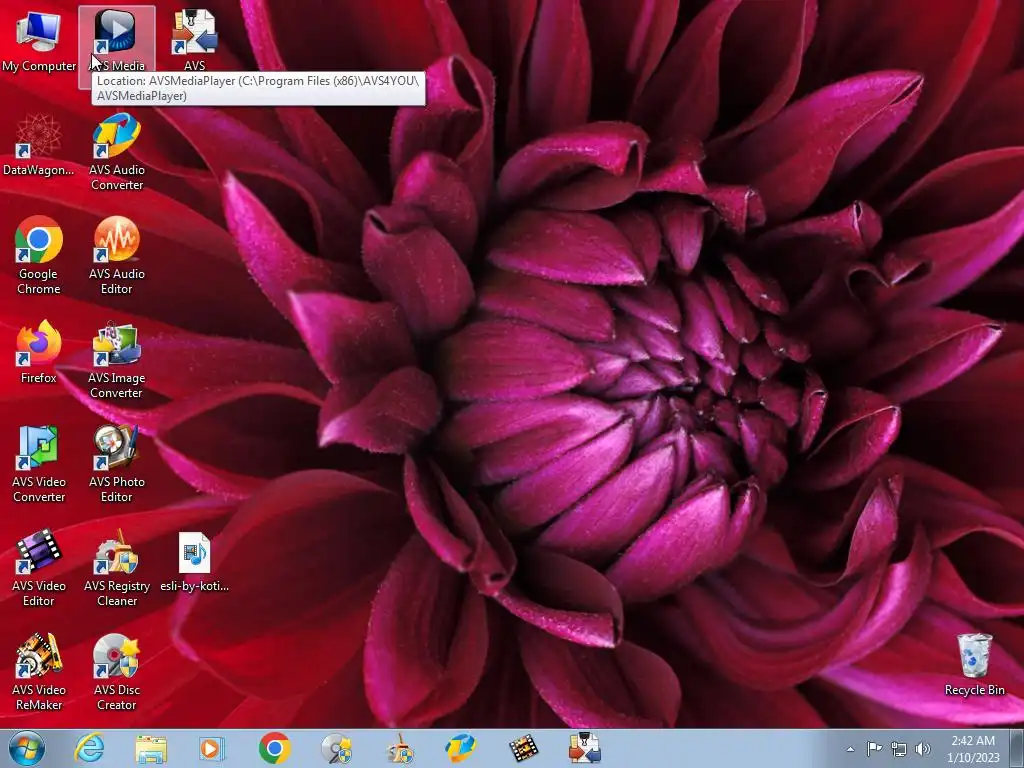Launch Internet Explorer from the taskbar

(x=89, y=748)
